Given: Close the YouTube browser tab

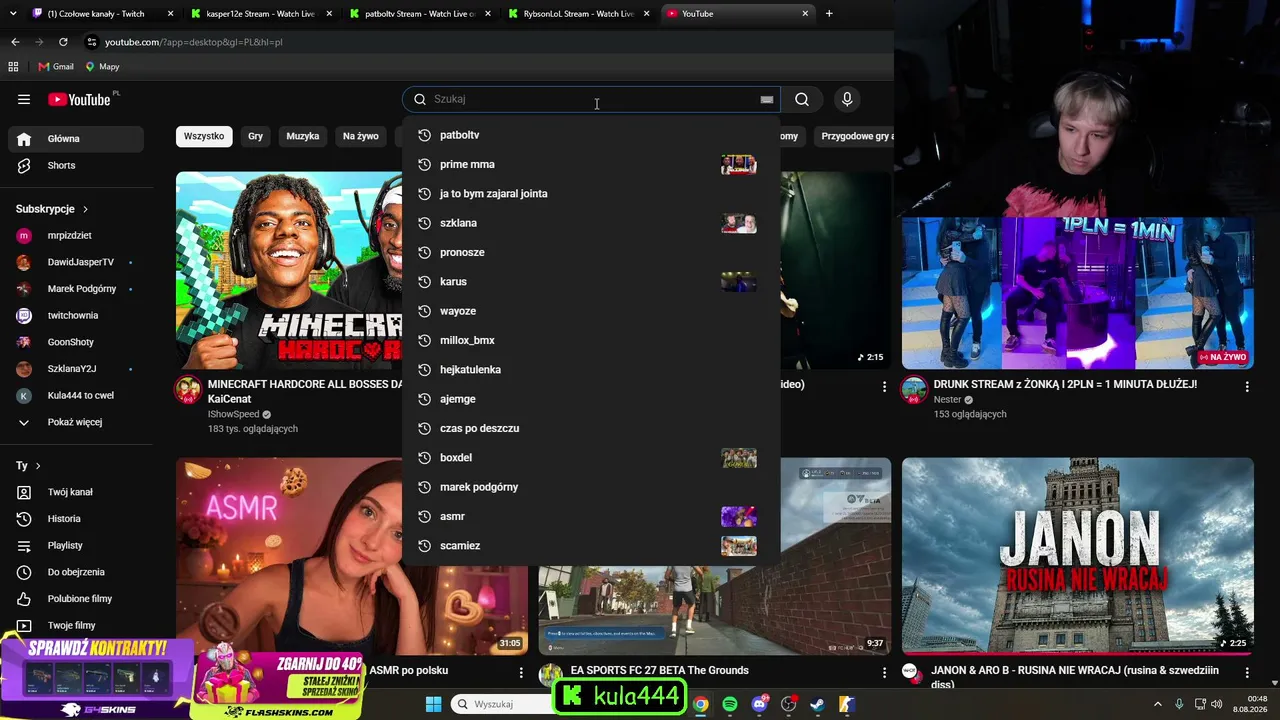Looking at the screenshot, I should coord(805,14).
